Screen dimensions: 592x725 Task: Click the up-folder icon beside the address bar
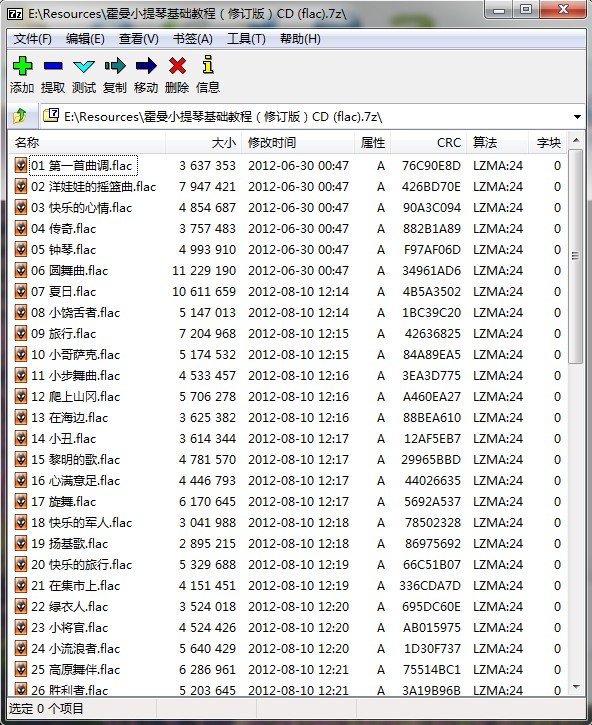coord(20,116)
